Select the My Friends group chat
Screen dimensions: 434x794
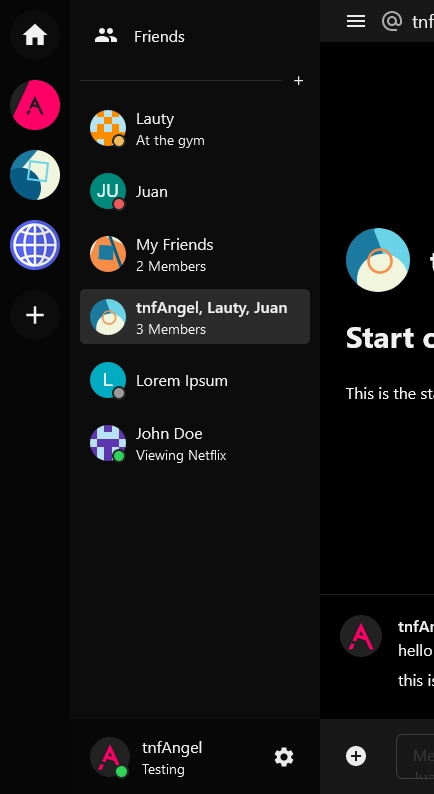point(195,254)
